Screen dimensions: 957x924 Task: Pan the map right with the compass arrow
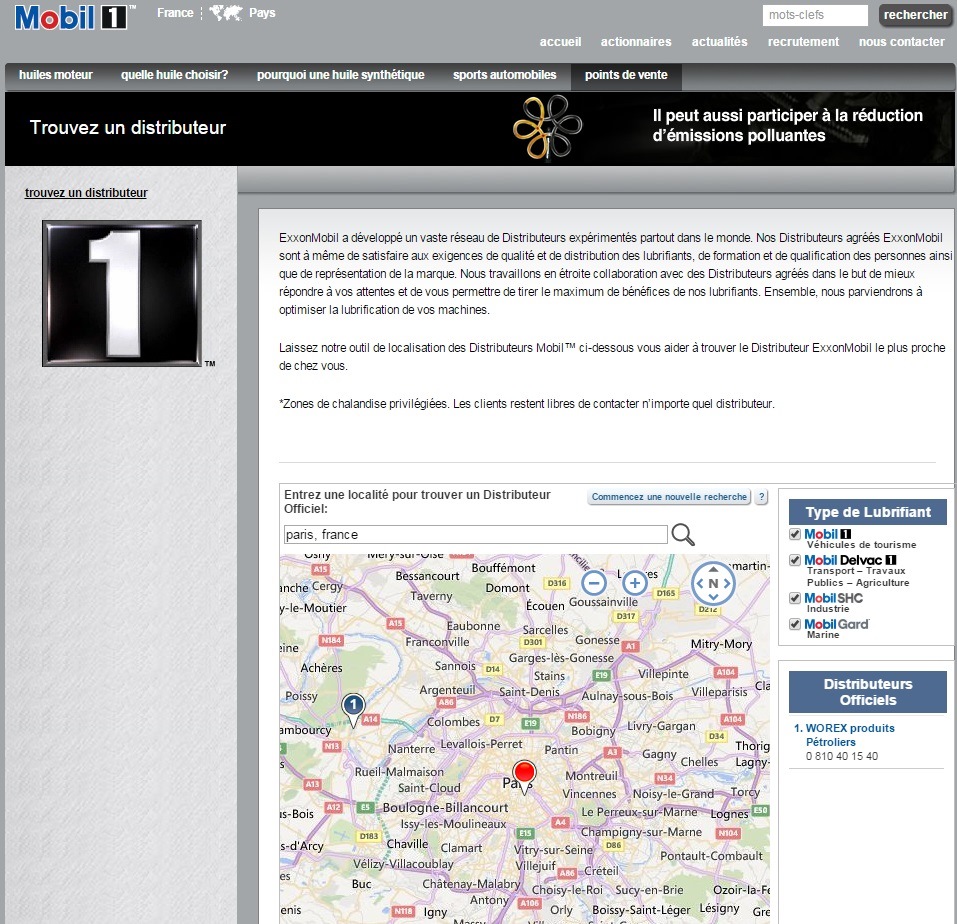point(727,583)
